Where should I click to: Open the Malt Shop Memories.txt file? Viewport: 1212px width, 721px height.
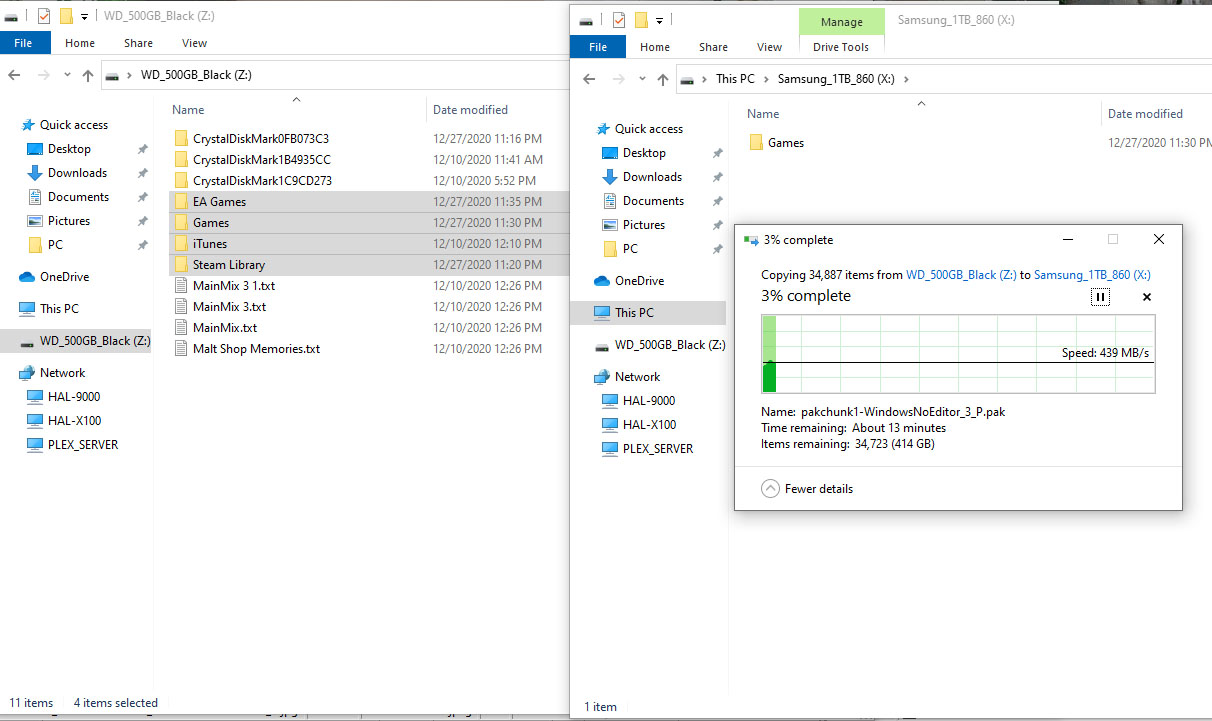click(258, 348)
